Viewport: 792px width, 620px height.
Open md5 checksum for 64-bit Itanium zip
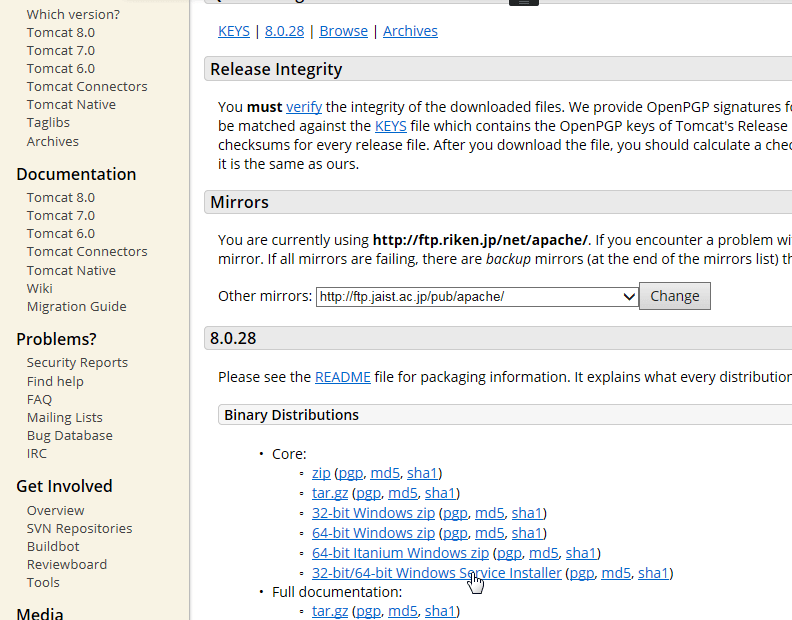click(543, 553)
